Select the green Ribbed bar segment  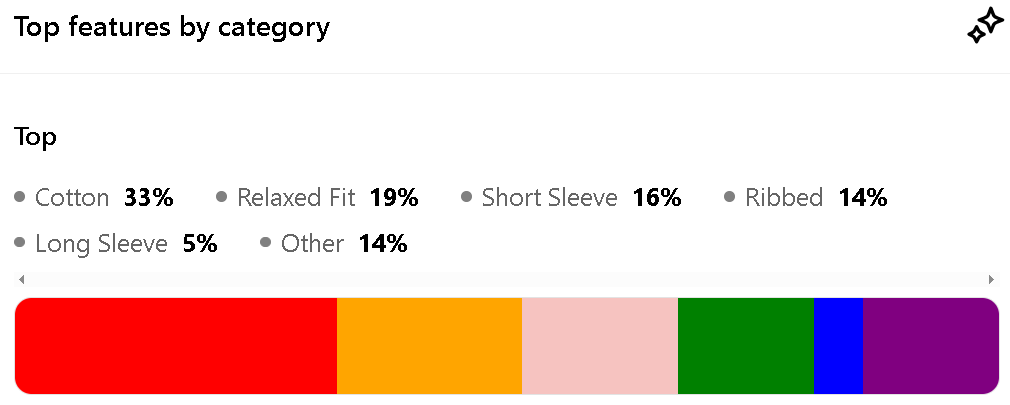(x=746, y=346)
